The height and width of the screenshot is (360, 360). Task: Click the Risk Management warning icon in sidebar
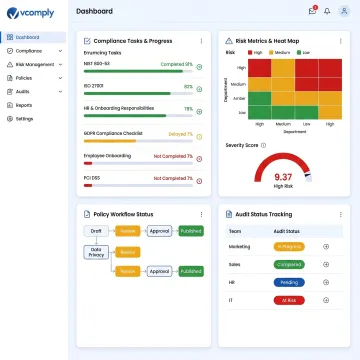click(10, 65)
